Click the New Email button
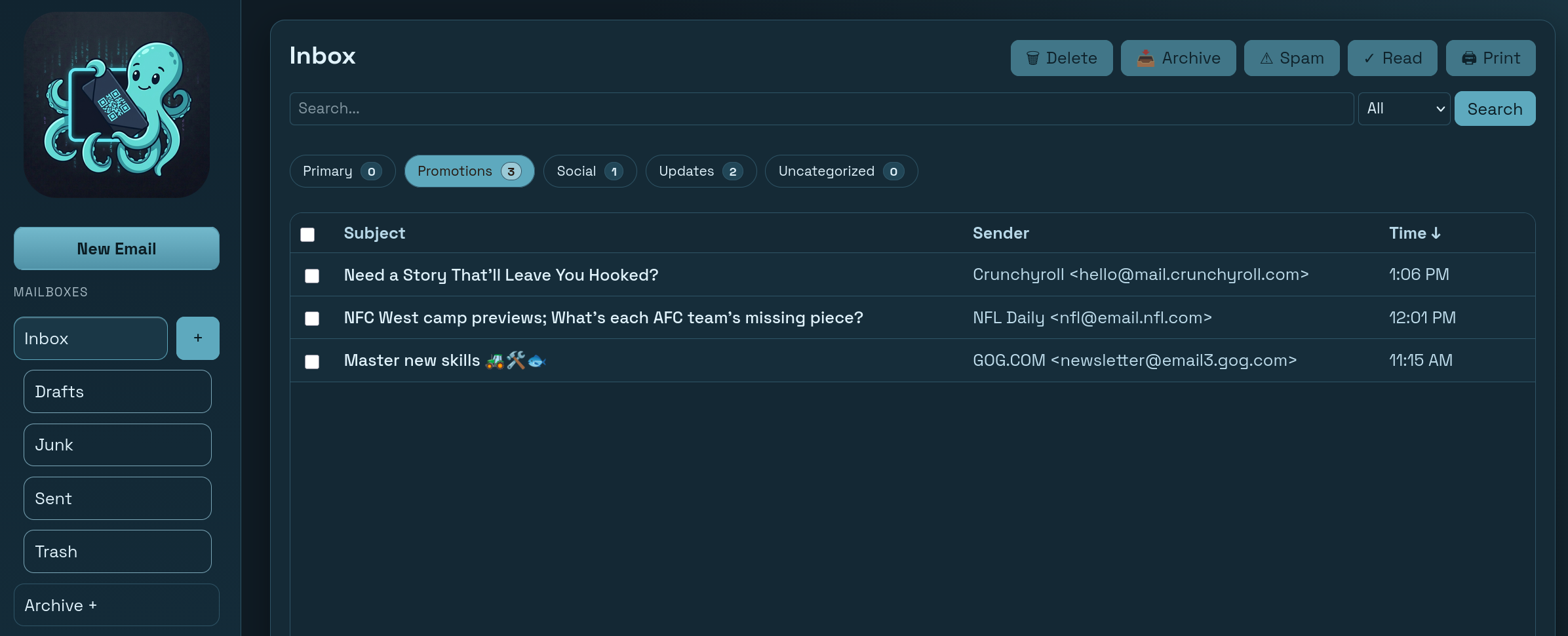Viewport: 1568px width, 636px height. point(117,248)
